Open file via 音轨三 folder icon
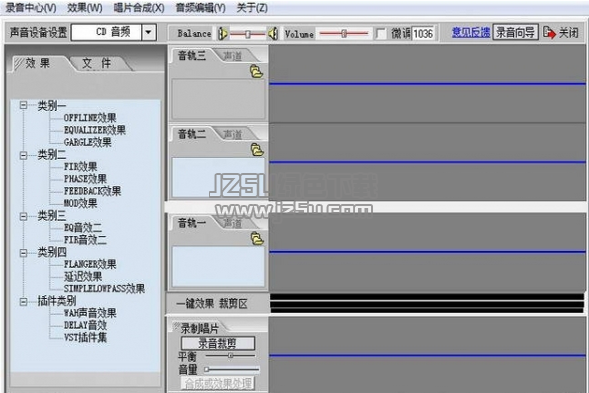The height and width of the screenshot is (393, 589). click(257, 71)
